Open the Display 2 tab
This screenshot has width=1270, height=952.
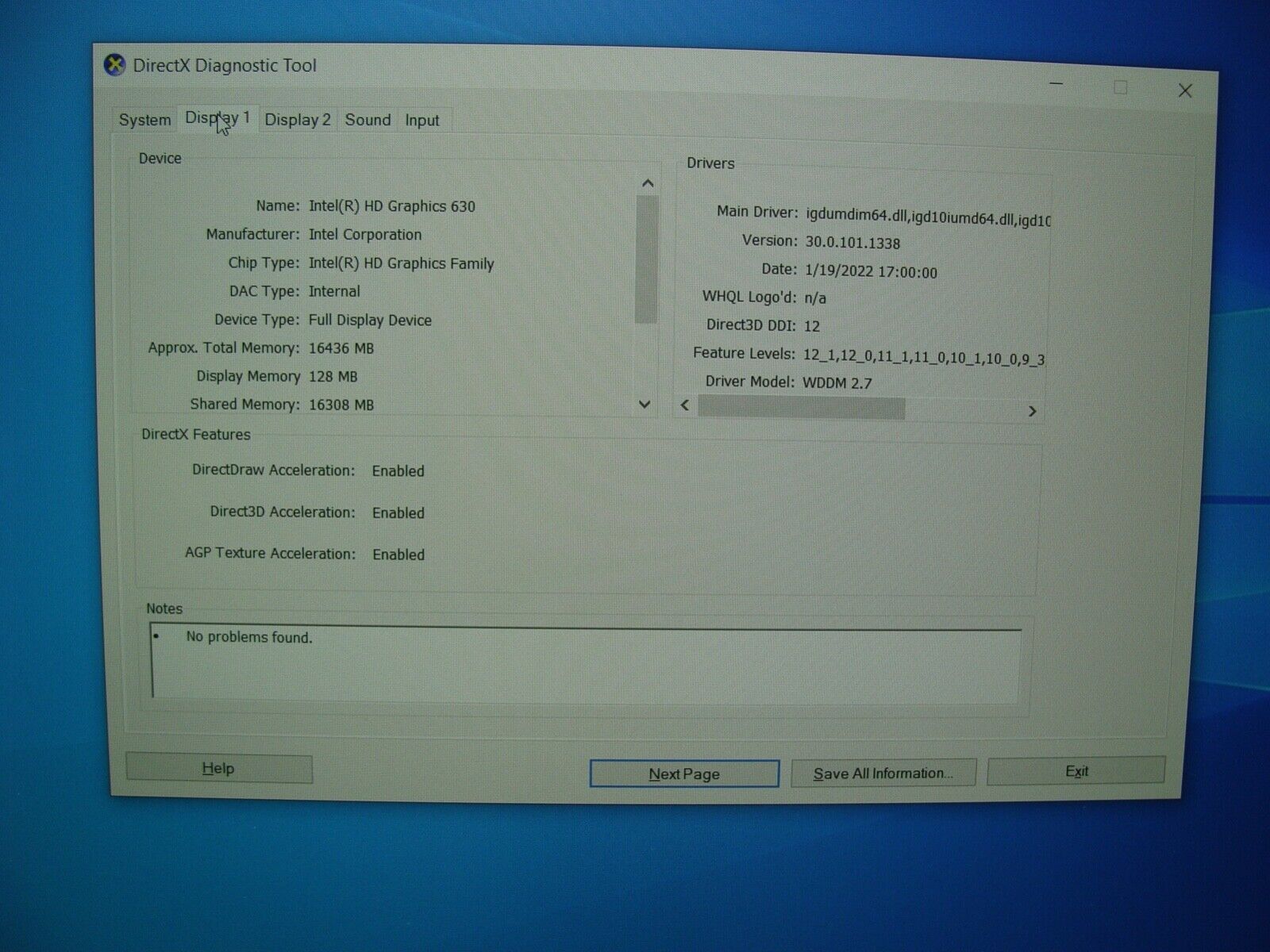(x=298, y=120)
